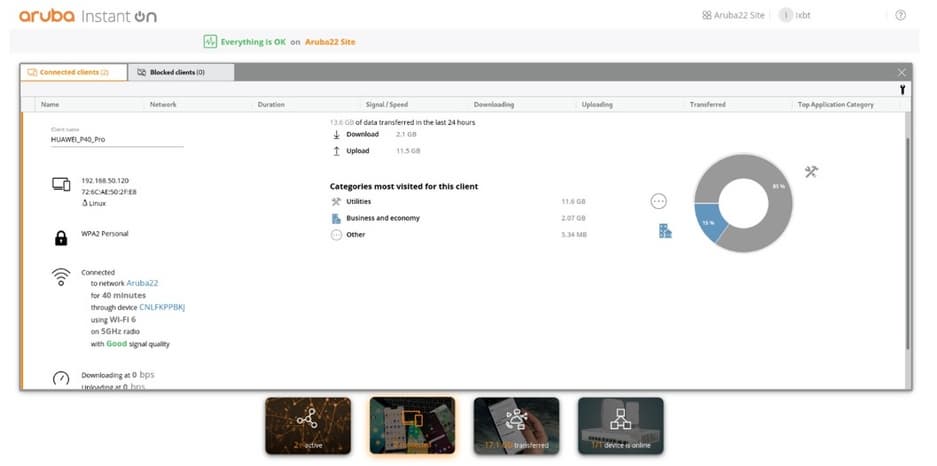Image resolution: width=937 pixels, height=466 pixels.
Task: Sort by the Uploading column header
Action: click(597, 105)
